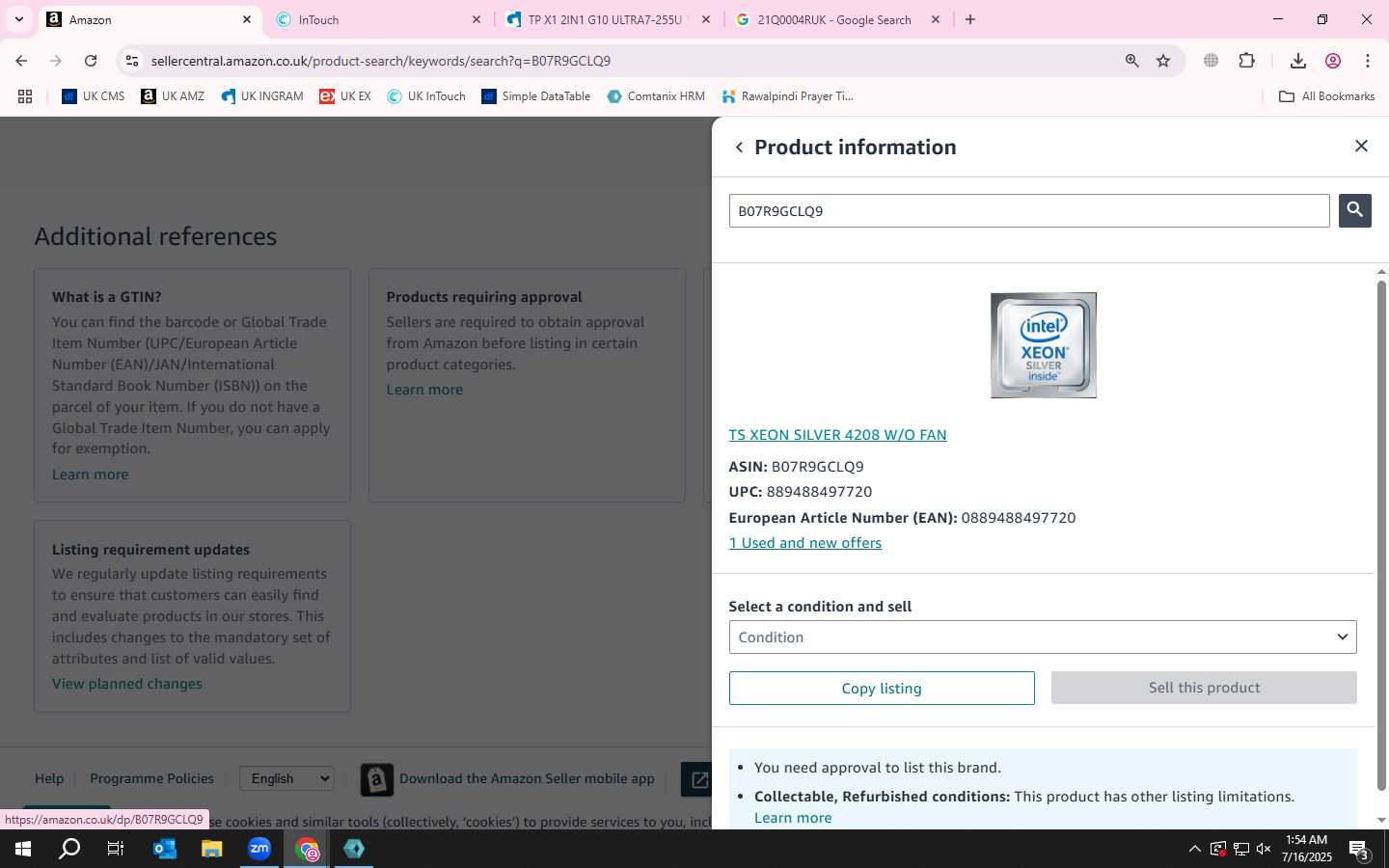Image resolution: width=1389 pixels, height=868 pixels.
Task: Open the 1 Used and new offers link
Action: click(x=805, y=543)
